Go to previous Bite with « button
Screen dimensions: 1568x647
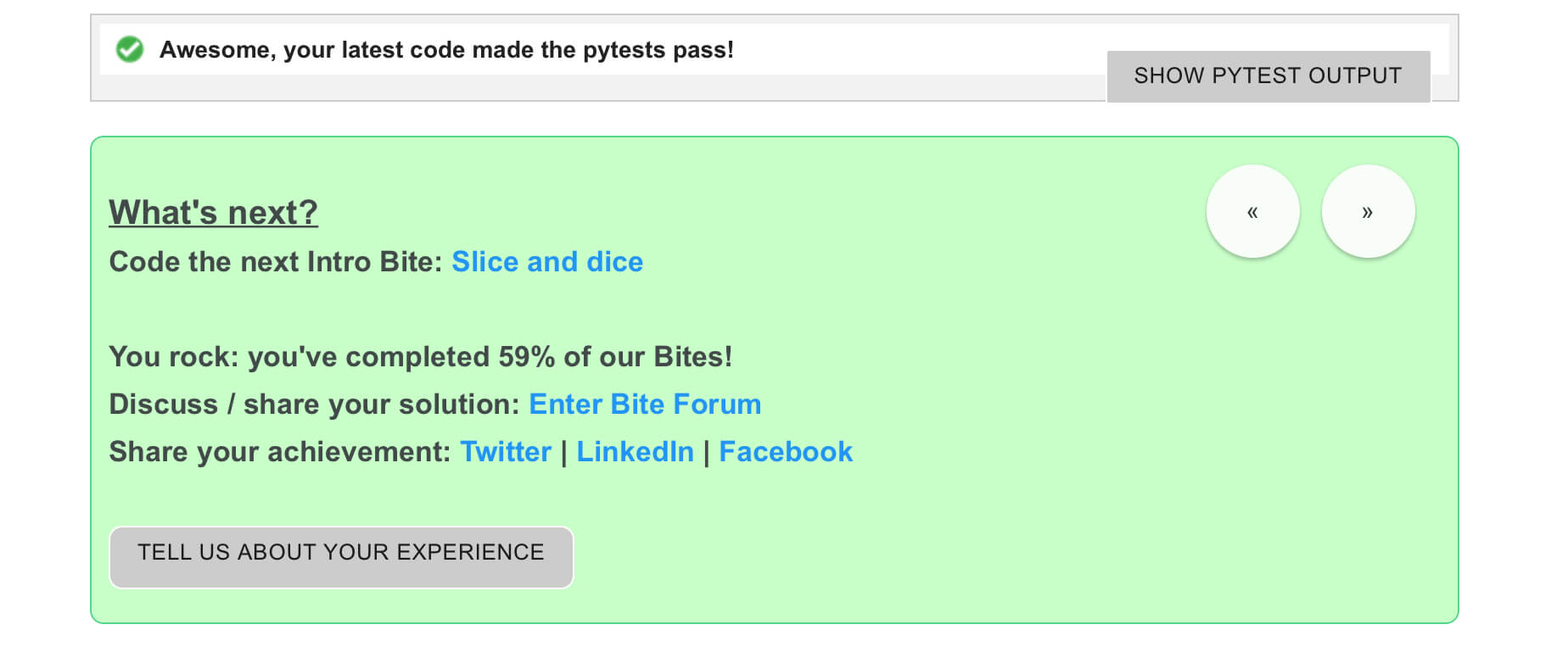pos(1252,211)
